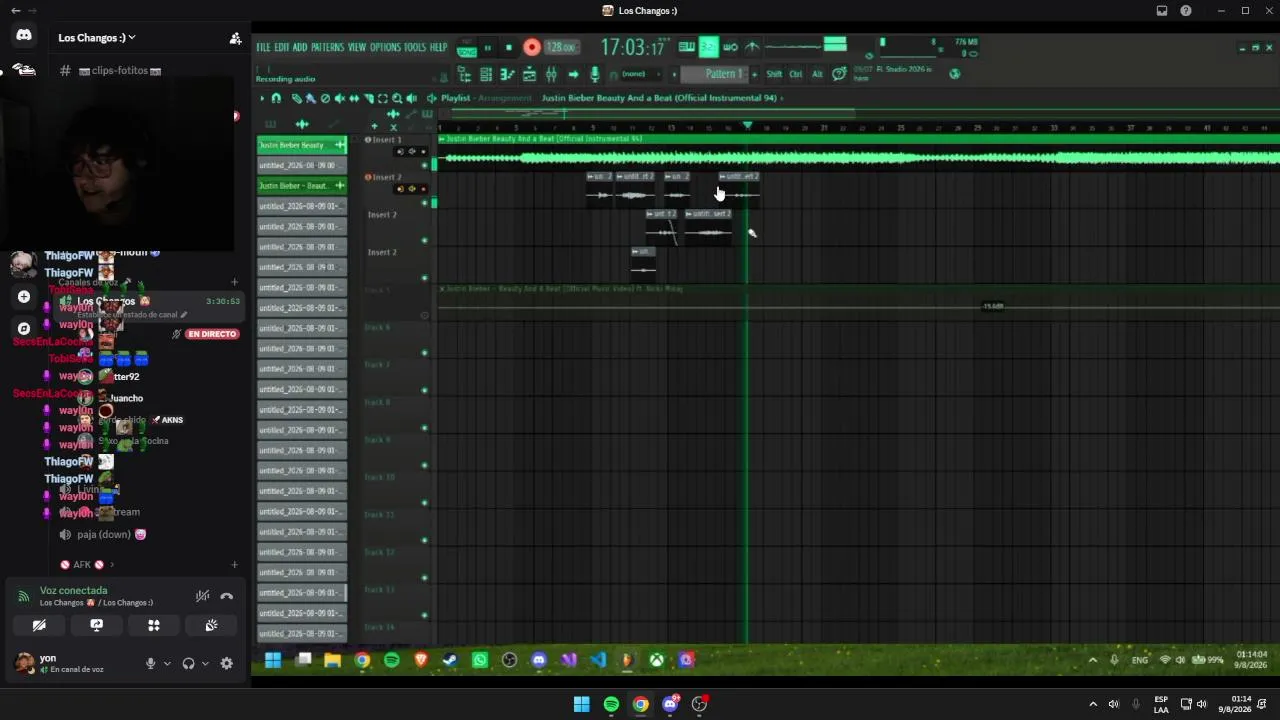1280x720 pixels.
Task: Expand the Los Changos :) server menu
Action: (x=97, y=38)
